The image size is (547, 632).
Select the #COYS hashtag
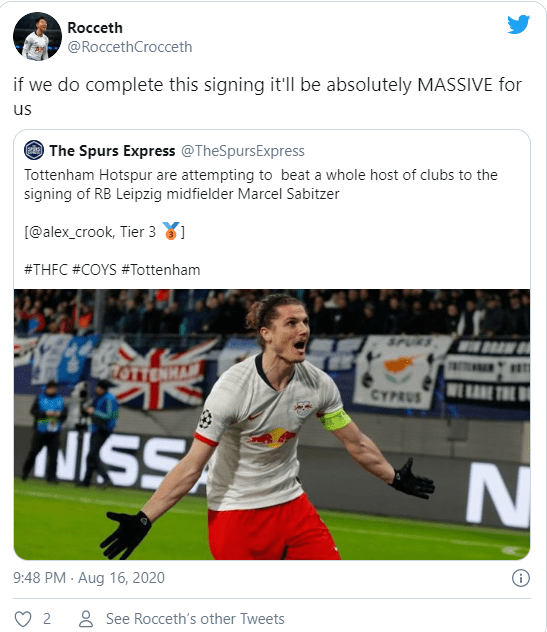95,270
